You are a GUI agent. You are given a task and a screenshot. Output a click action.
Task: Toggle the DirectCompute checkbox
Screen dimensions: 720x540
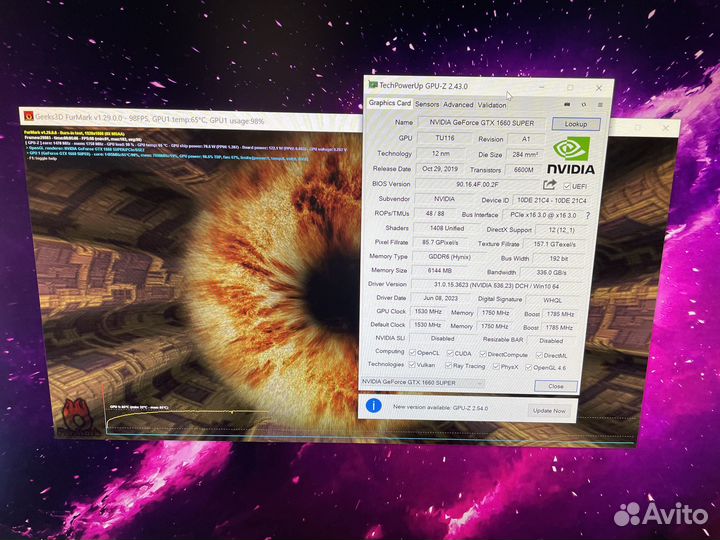[483, 354]
